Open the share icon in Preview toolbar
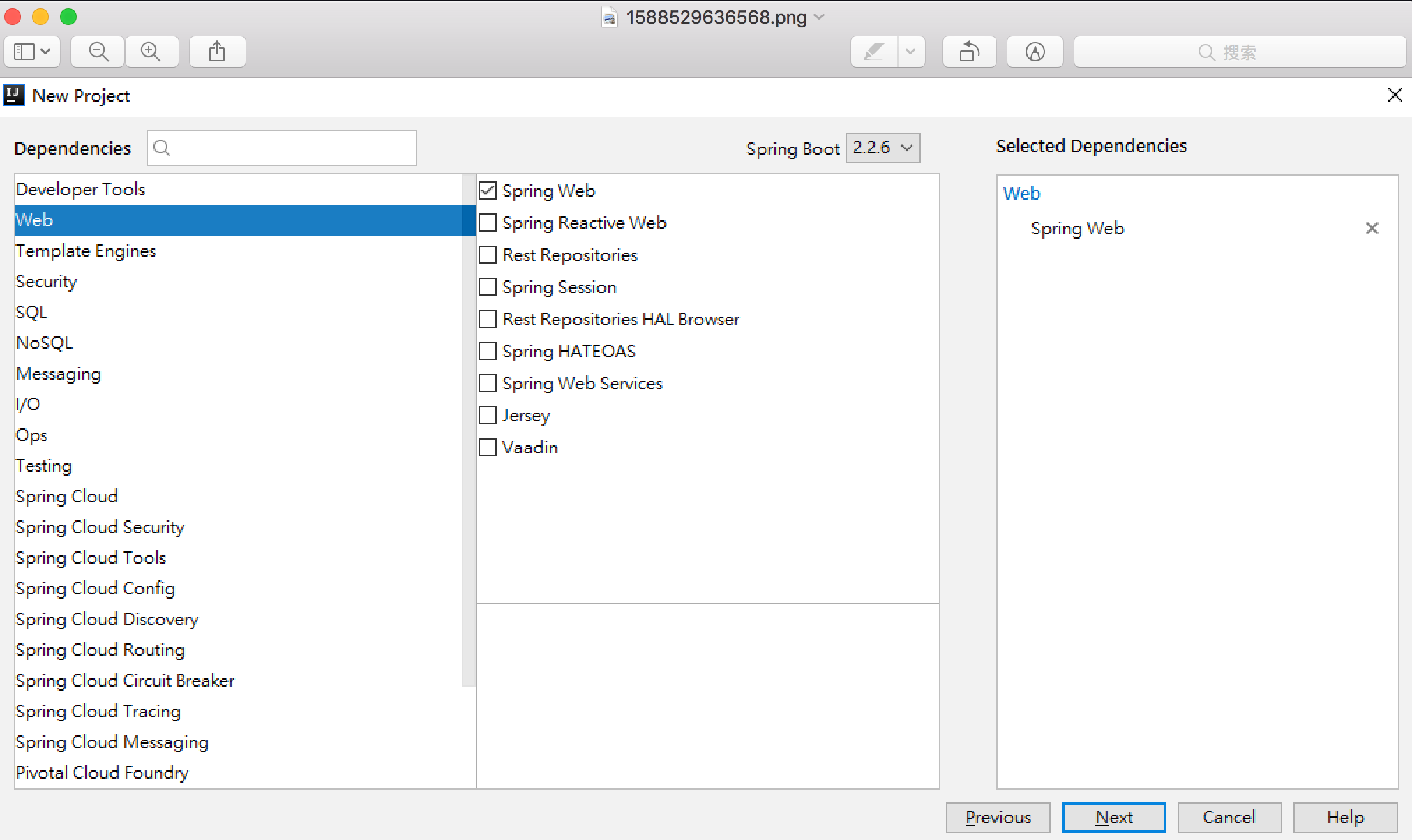 pos(217,52)
